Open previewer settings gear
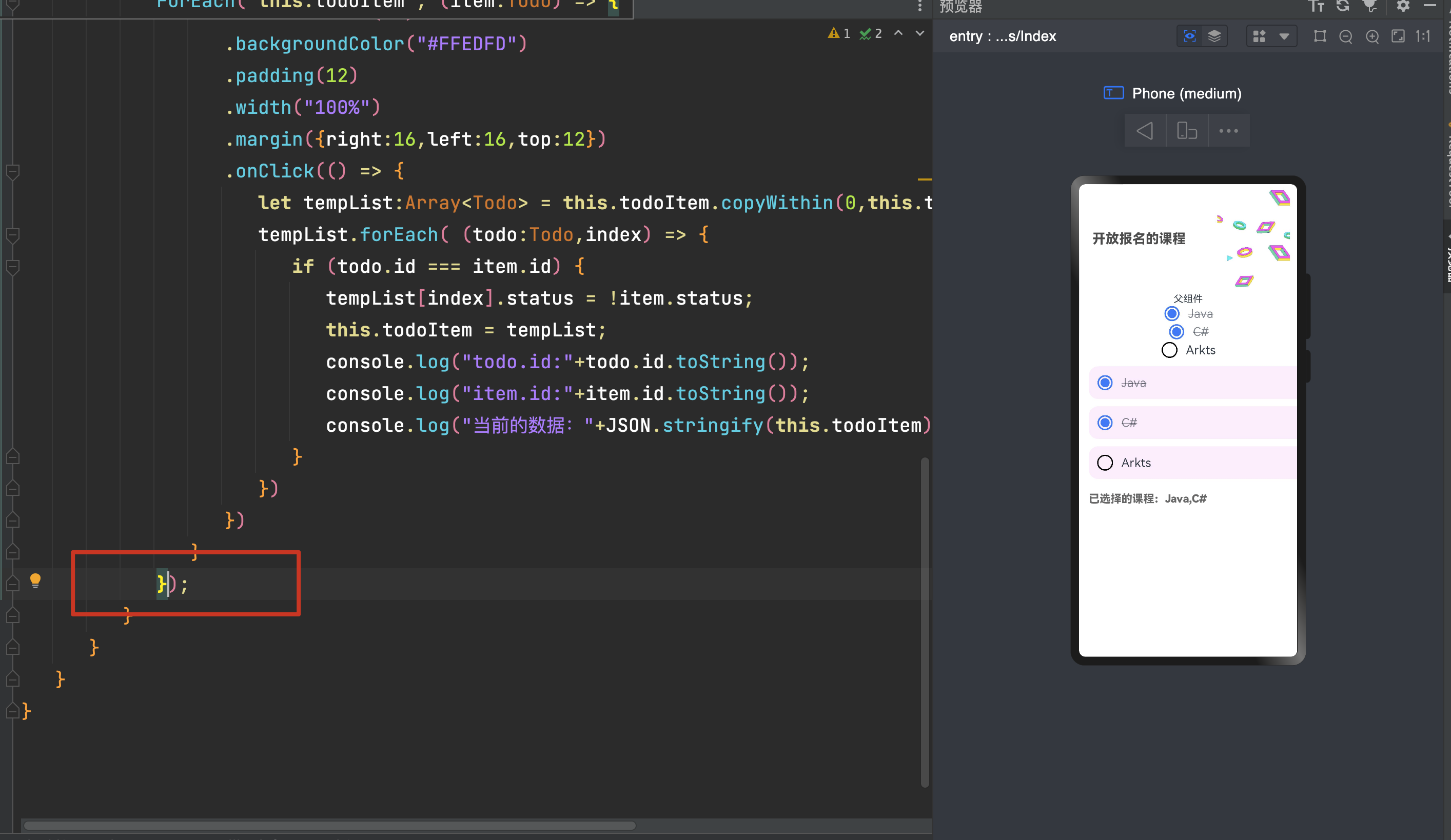Image resolution: width=1451 pixels, height=840 pixels. [1403, 6]
